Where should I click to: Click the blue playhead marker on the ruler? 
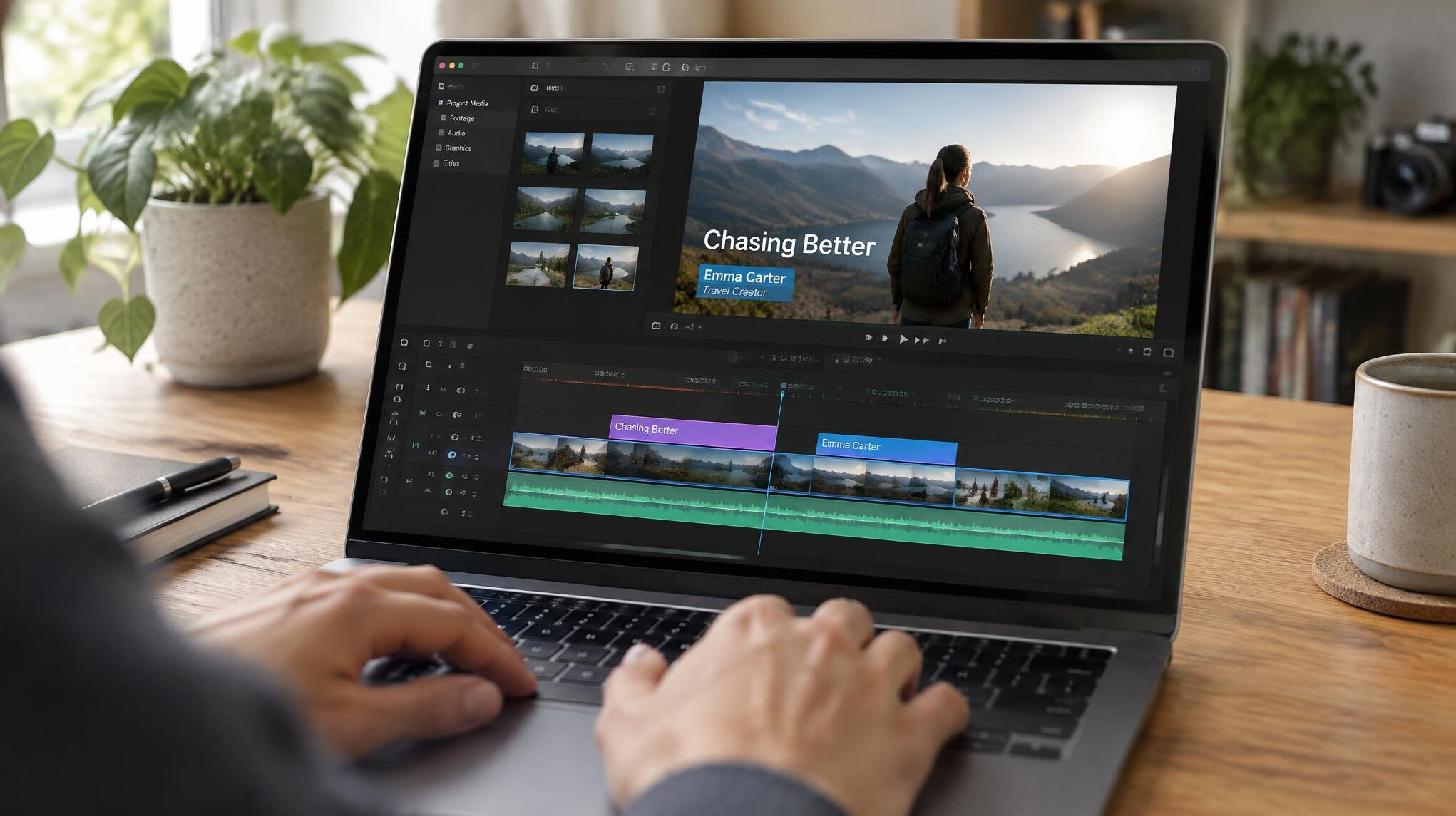[x=782, y=392]
